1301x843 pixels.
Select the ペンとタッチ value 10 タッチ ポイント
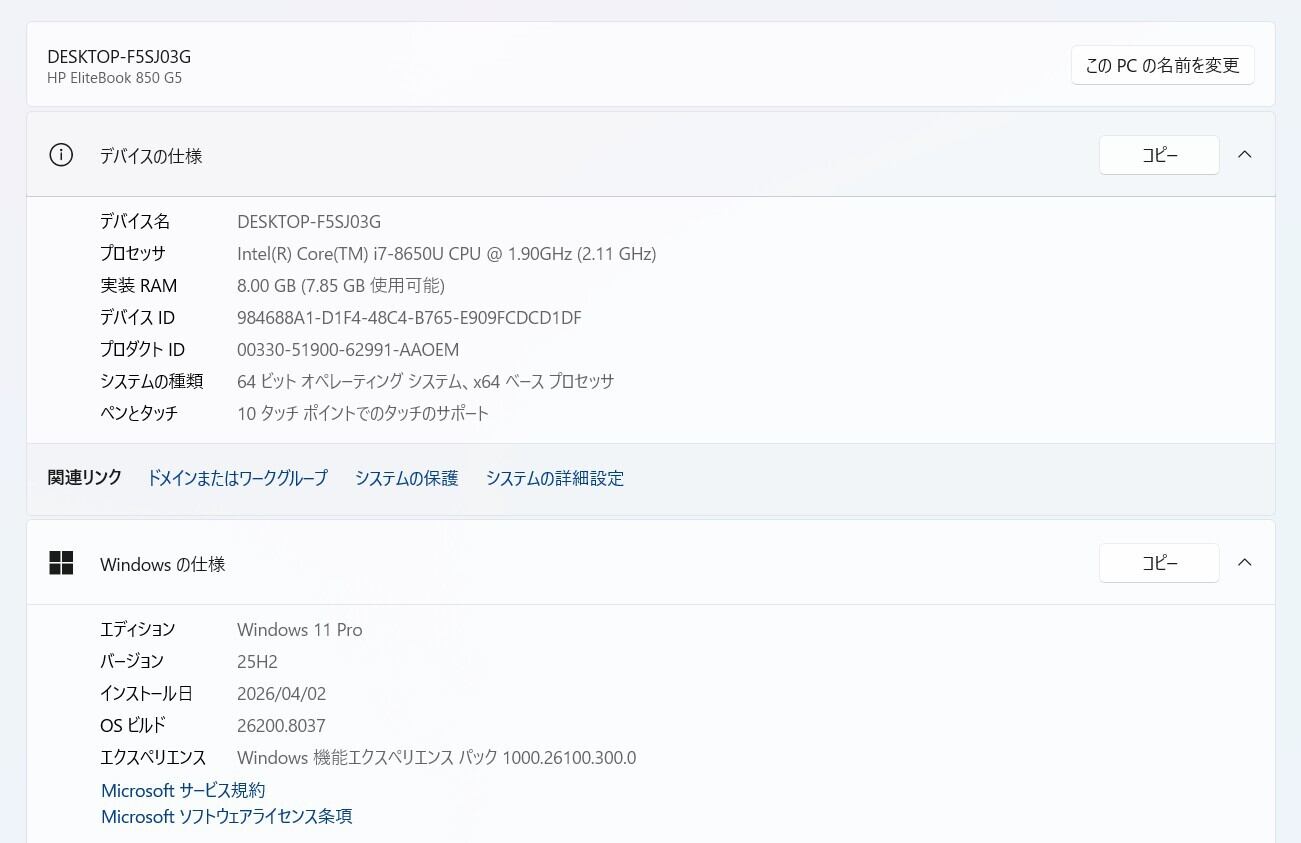point(363,413)
